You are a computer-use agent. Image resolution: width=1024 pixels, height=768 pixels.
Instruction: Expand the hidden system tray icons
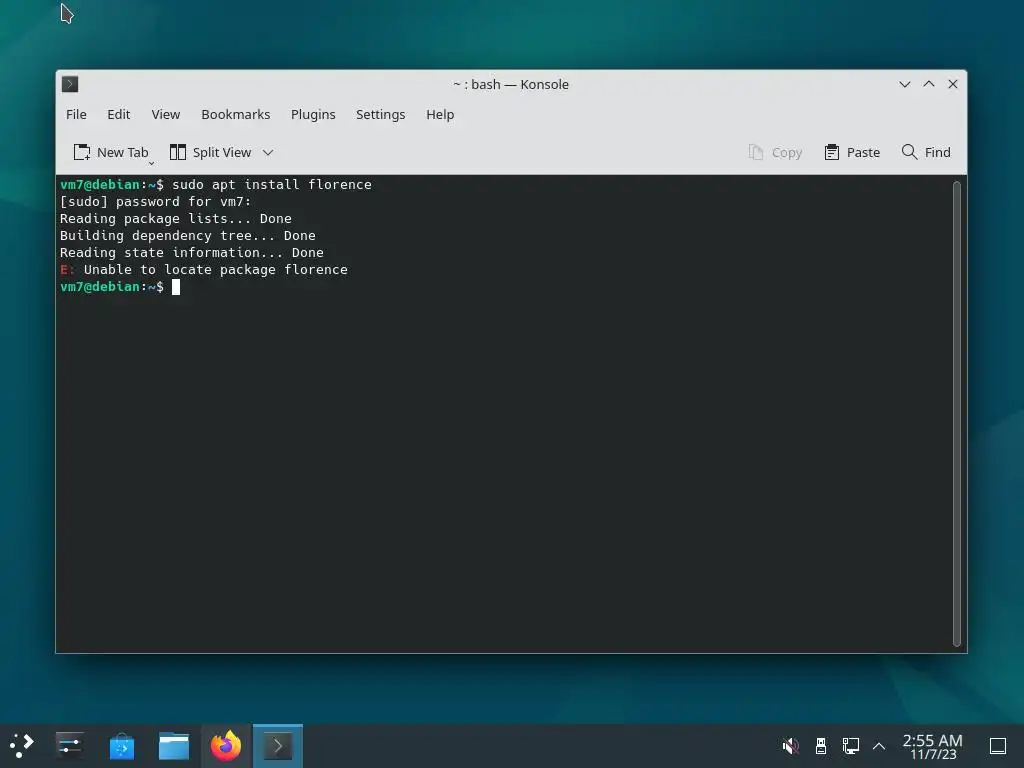coord(879,746)
